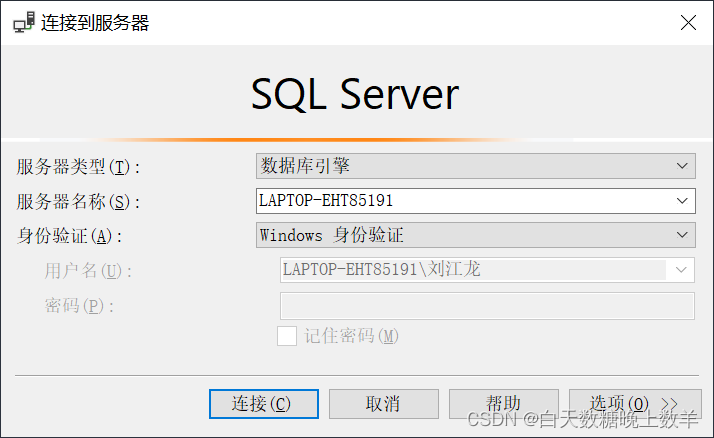
Task: Click the 帮助 button
Action: pyautogui.click(x=503, y=404)
